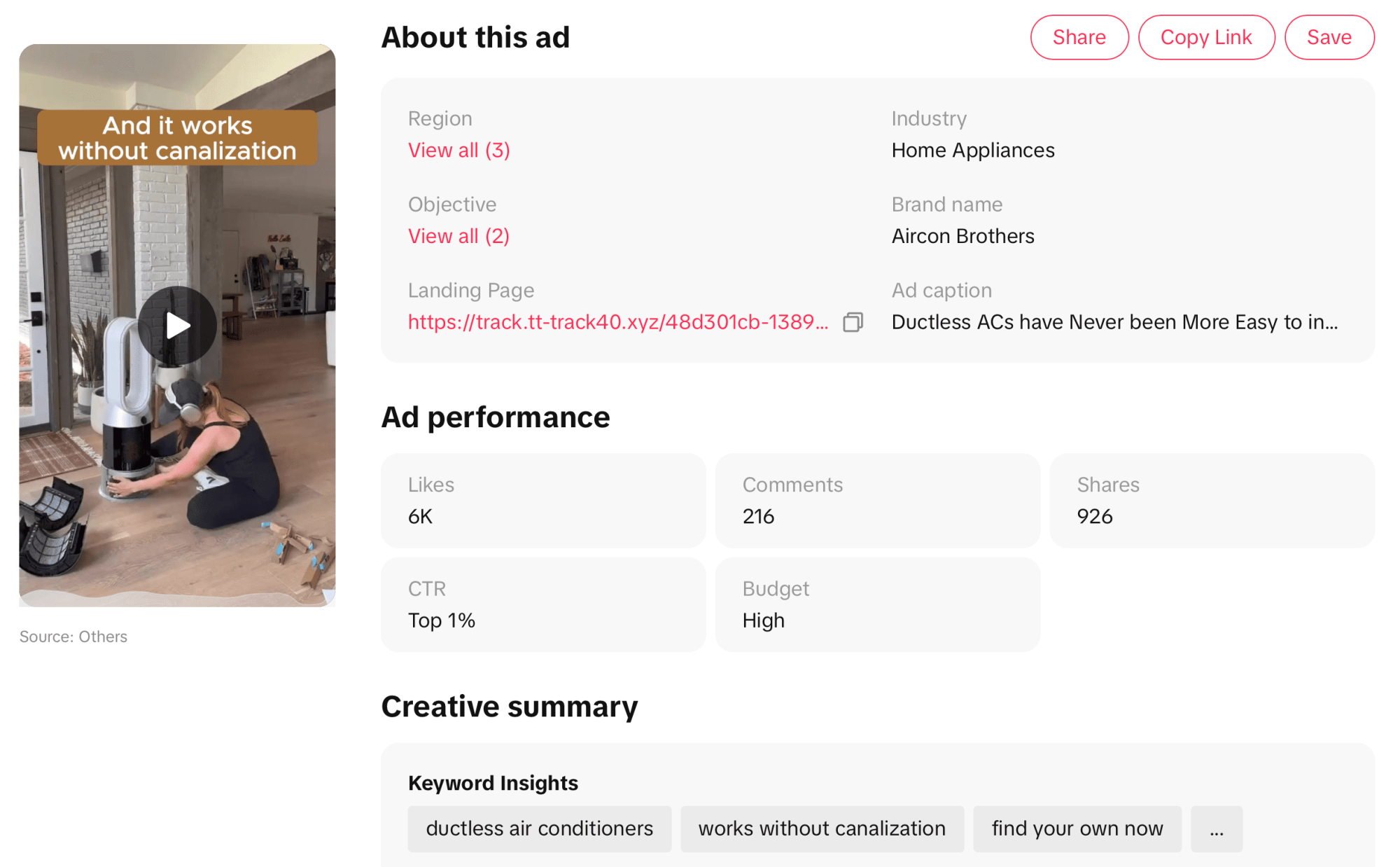Click the Aircon Brothers brand name

pos(963,236)
